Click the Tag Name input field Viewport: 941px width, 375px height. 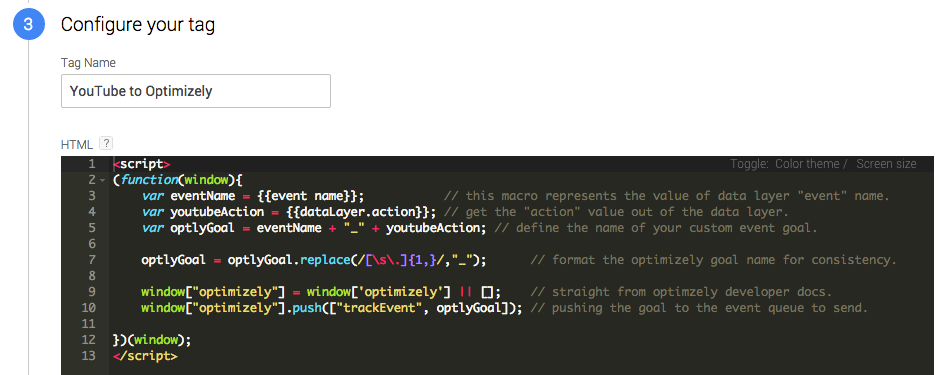point(196,91)
